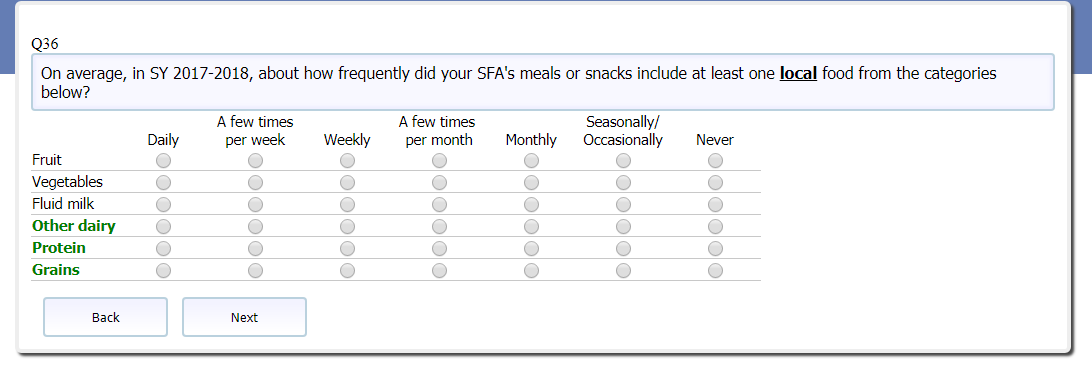Mark Fluid milk as Daily

(x=163, y=205)
